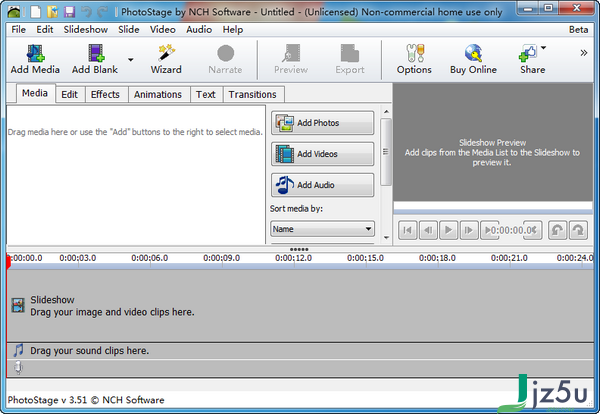Click the rotate left preview button
Viewport: 600px width, 414px height.
click(557, 230)
